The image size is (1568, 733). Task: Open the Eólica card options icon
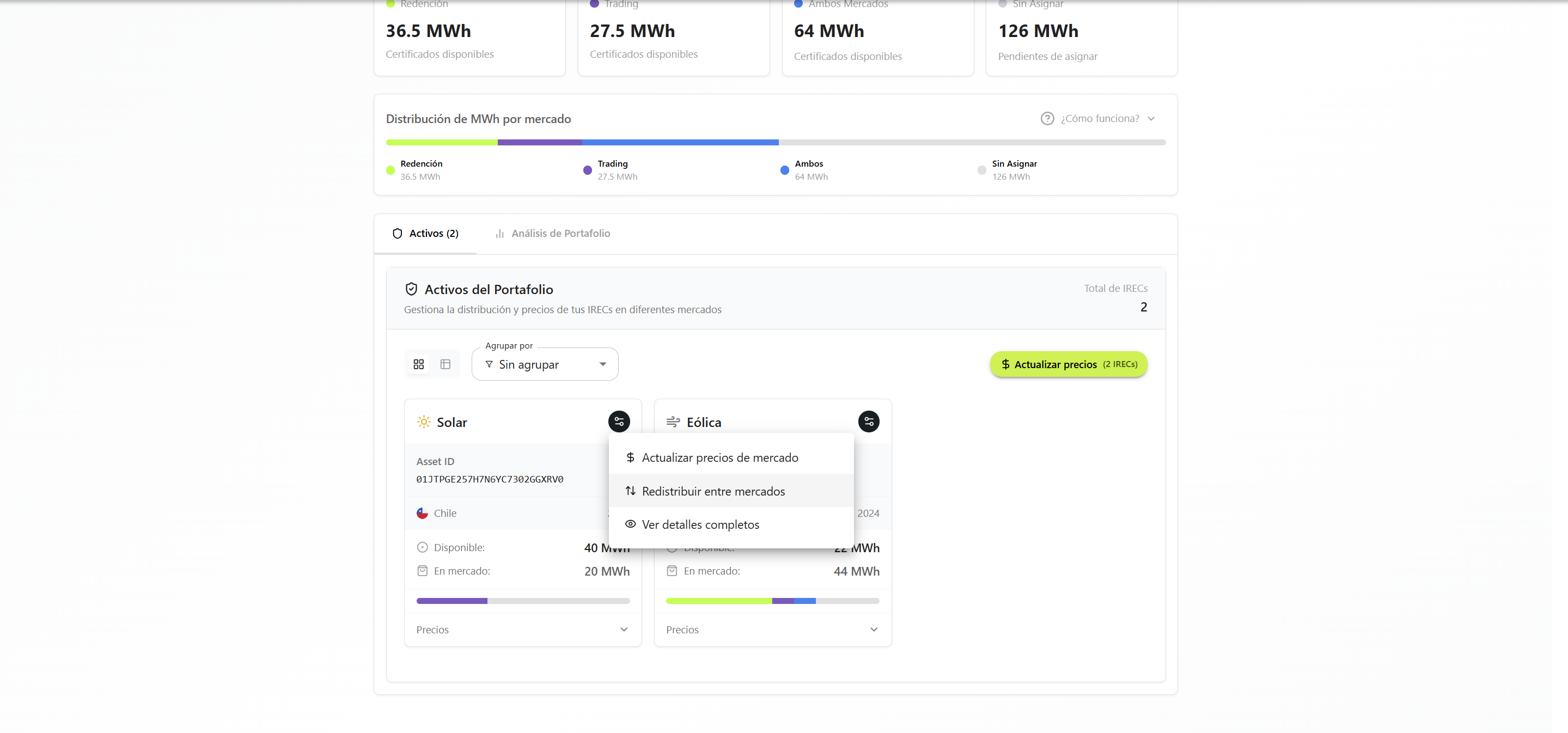point(868,422)
